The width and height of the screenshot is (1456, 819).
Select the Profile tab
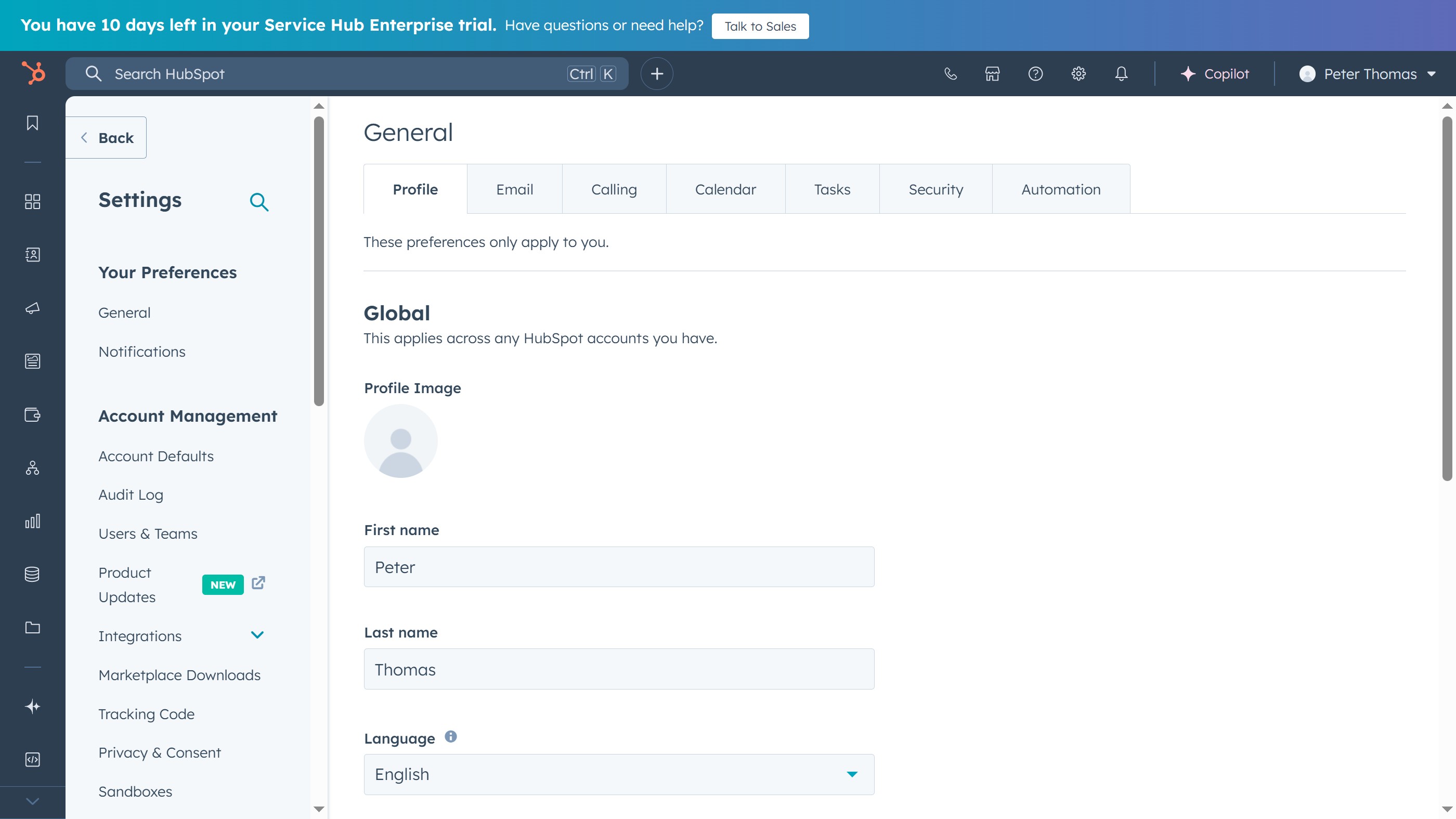[x=415, y=189]
